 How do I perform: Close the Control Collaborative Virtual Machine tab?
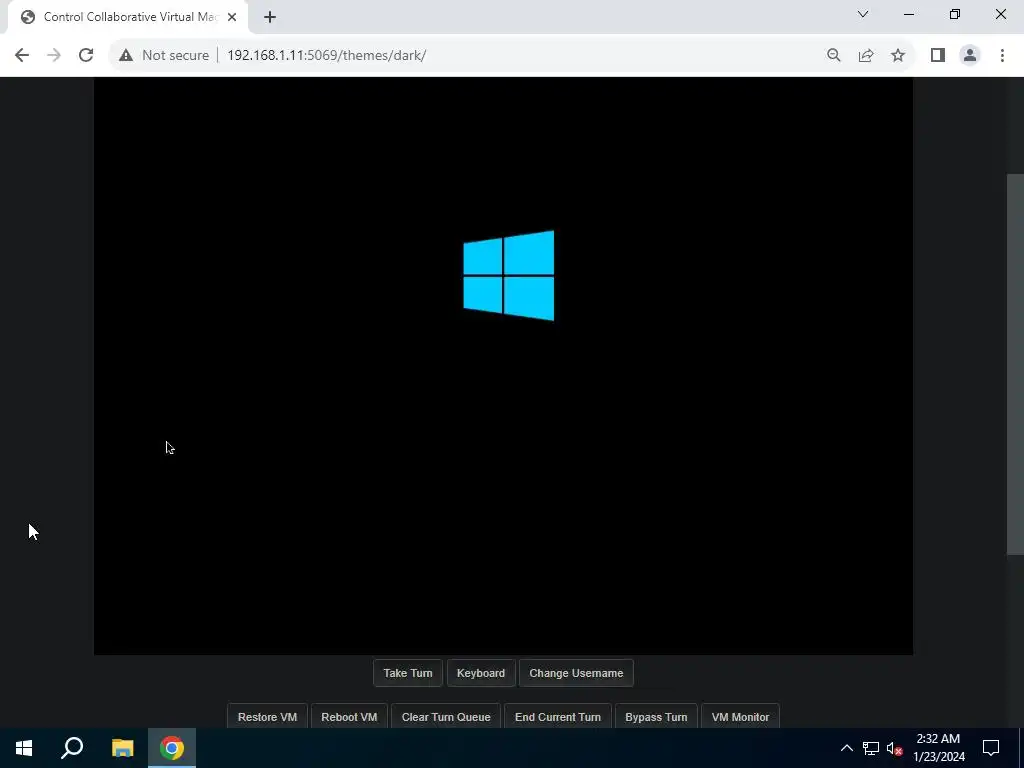coord(232,17)
